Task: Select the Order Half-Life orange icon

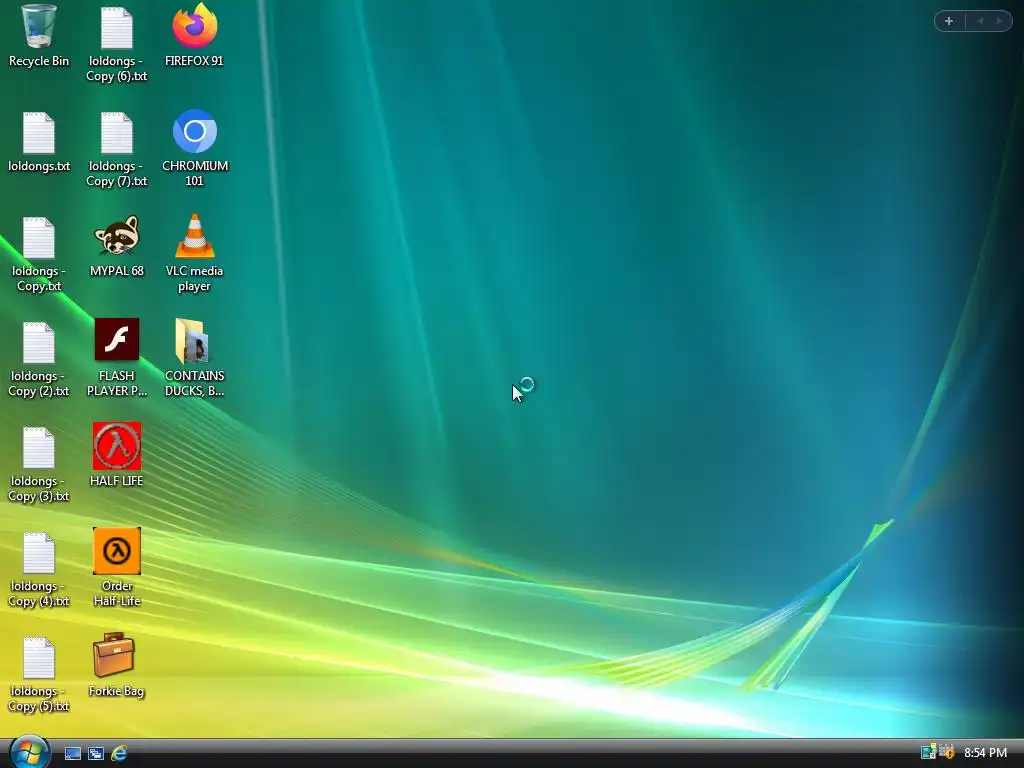Action: pyautogui.click(x=116, y=568)
